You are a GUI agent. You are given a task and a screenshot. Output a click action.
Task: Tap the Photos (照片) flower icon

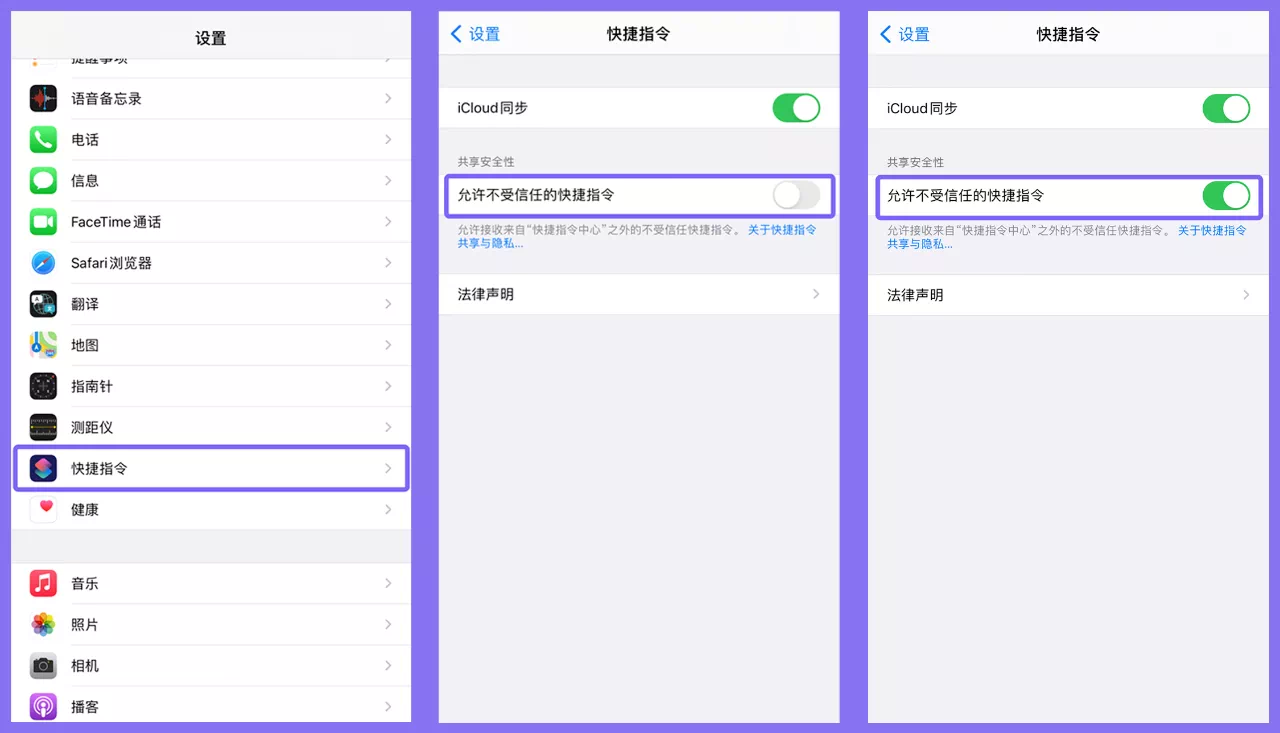(43, 624)
